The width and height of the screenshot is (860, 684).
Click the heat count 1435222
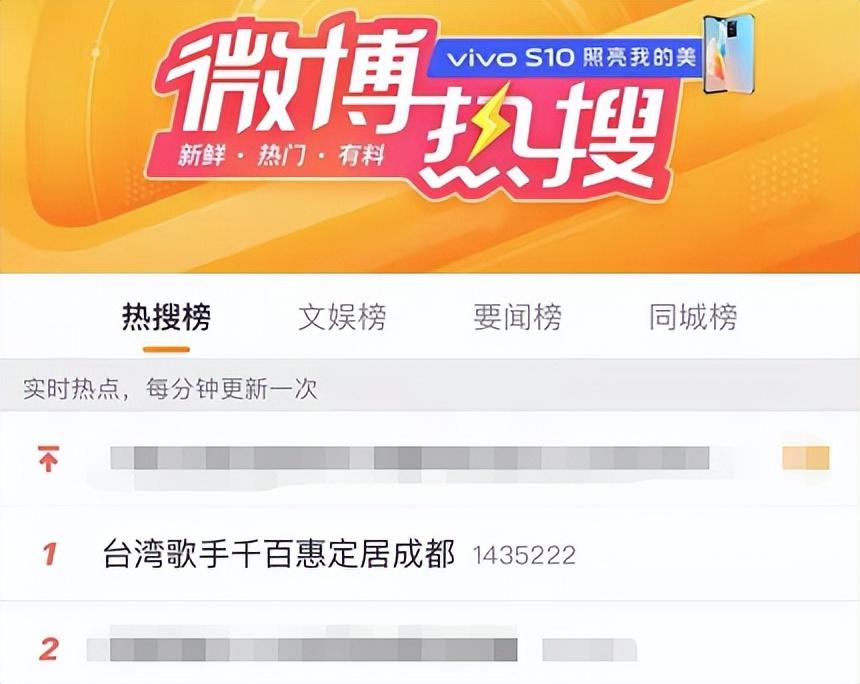coord(524,555)
